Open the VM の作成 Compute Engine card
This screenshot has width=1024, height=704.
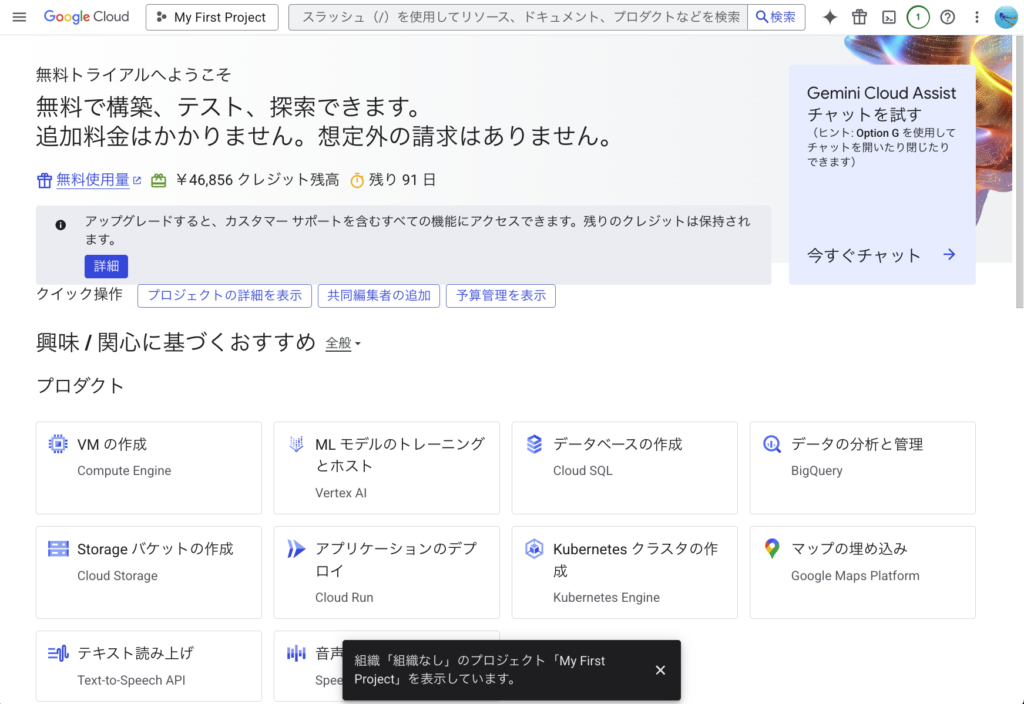click(148, 467)
